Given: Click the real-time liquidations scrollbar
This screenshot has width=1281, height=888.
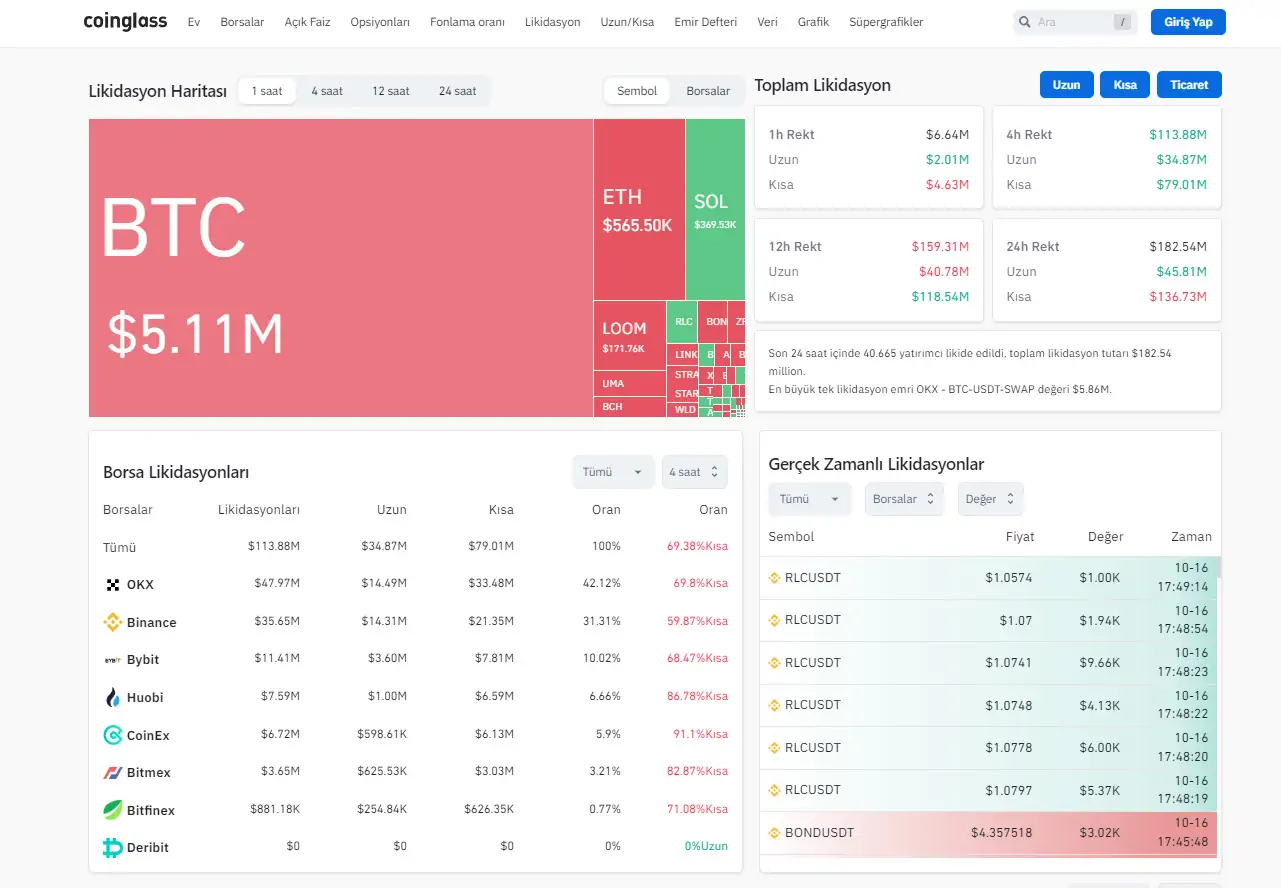Looking at the screenshot, I should pyautogui.click(x=1217, y=568).
